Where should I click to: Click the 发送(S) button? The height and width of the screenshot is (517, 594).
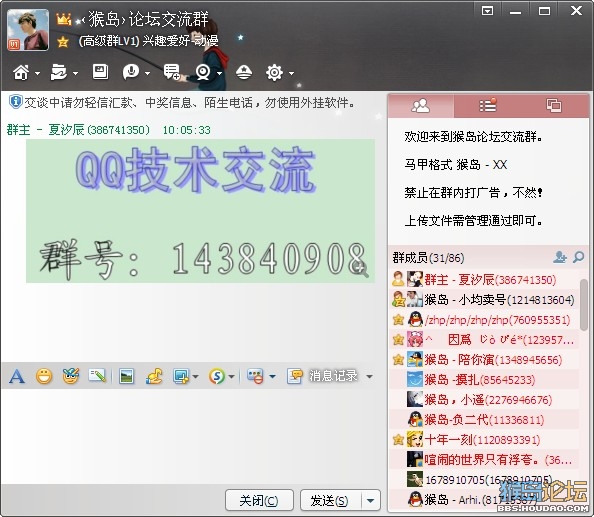click(330, 500)
